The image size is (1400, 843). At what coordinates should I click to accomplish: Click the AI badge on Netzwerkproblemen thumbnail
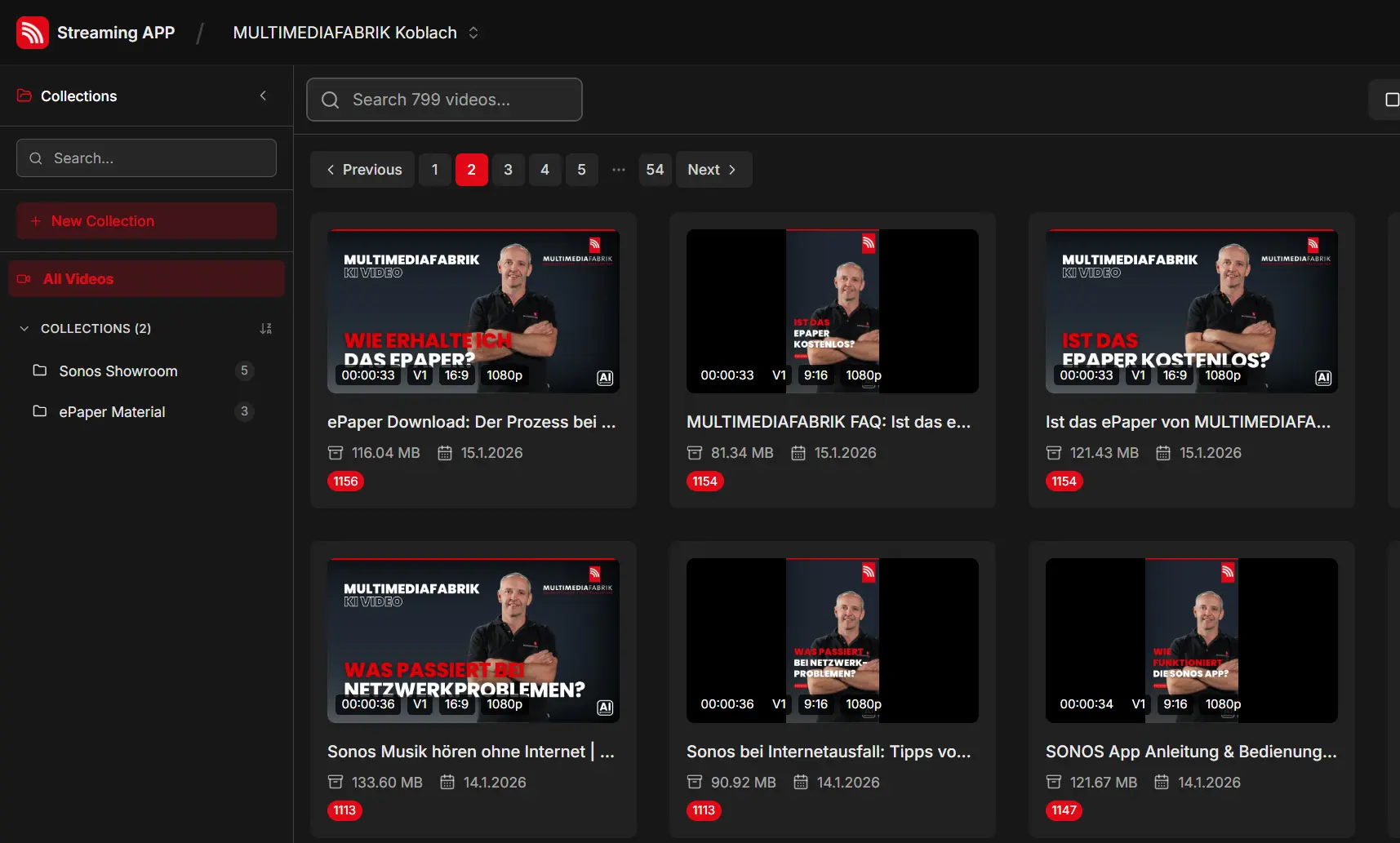pos(605,708)
